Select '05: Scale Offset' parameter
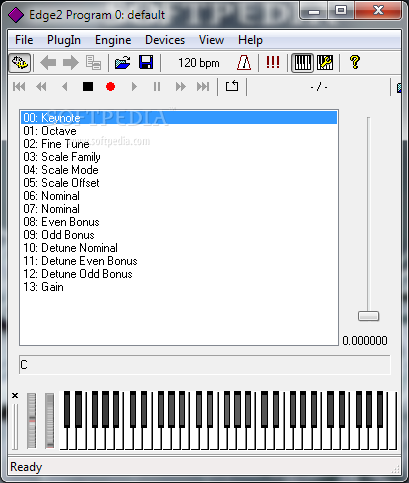 point(179,183)
